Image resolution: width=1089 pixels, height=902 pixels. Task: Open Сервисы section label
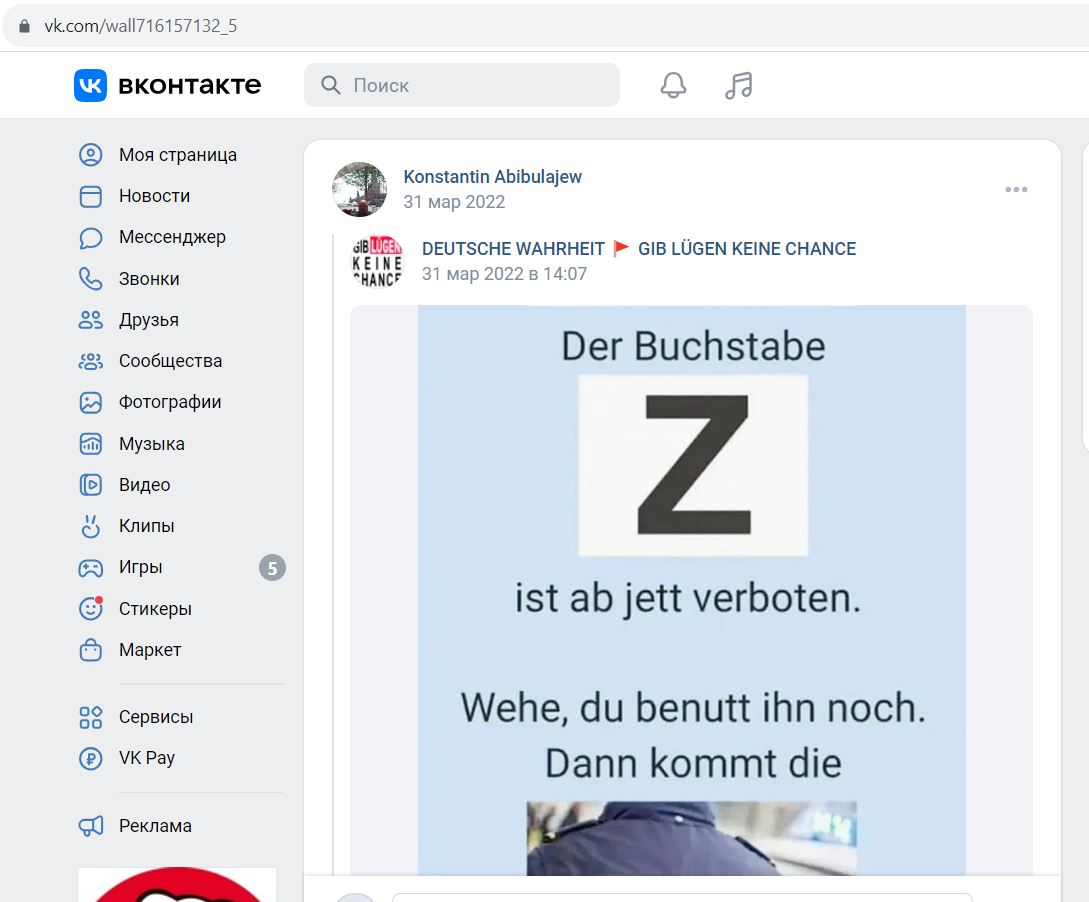pyautogui.click(x=156, y=717)
